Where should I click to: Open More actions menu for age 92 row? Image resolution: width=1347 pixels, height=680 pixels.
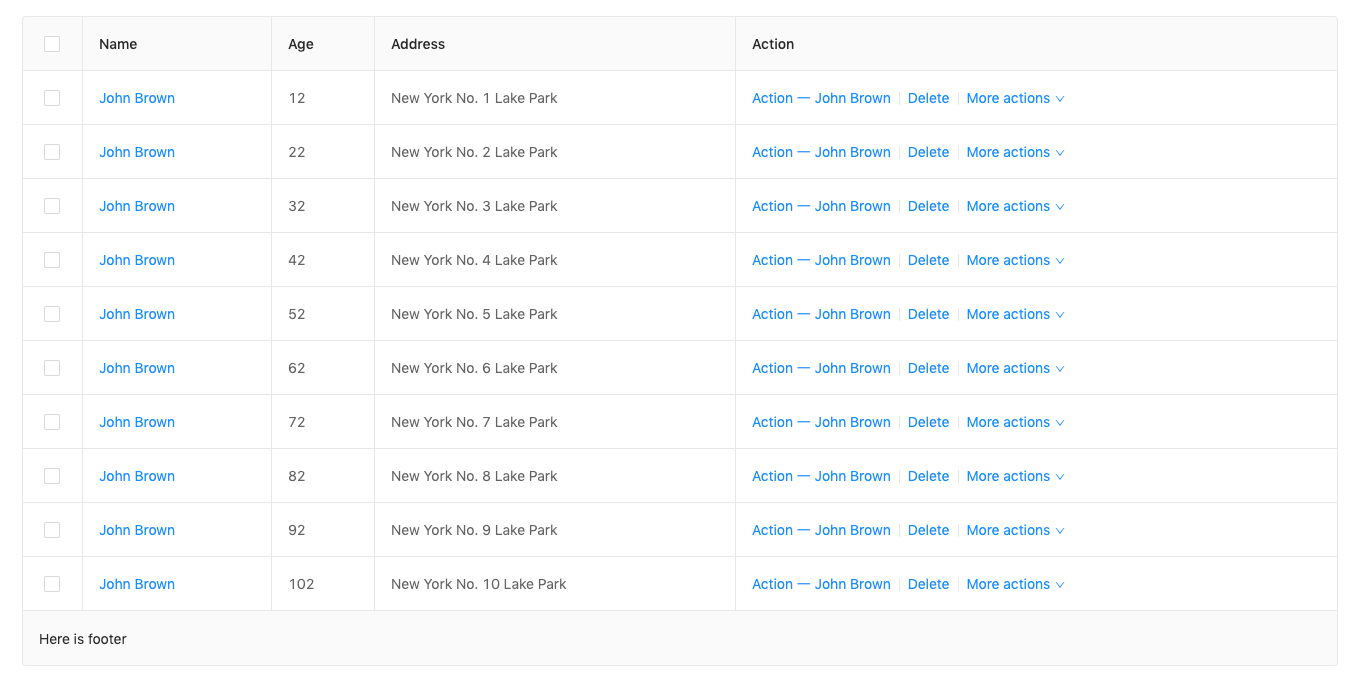coord(1014,530)
